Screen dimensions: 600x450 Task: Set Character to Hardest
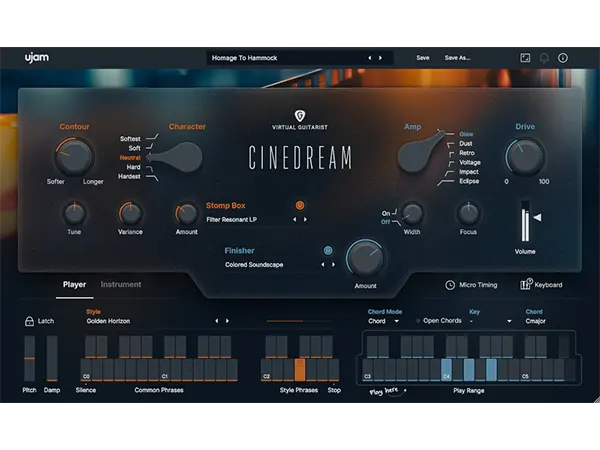(129, 176)
